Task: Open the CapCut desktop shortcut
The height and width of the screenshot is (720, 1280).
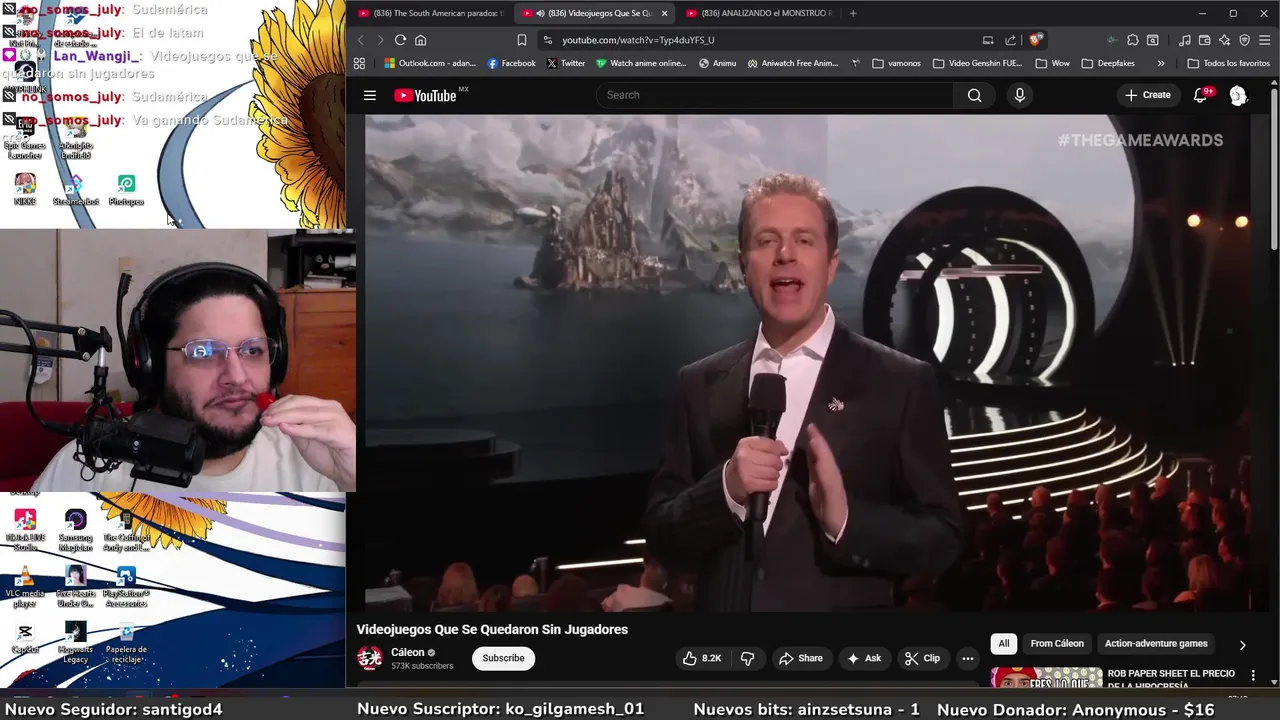Action: tap(25, 638)
